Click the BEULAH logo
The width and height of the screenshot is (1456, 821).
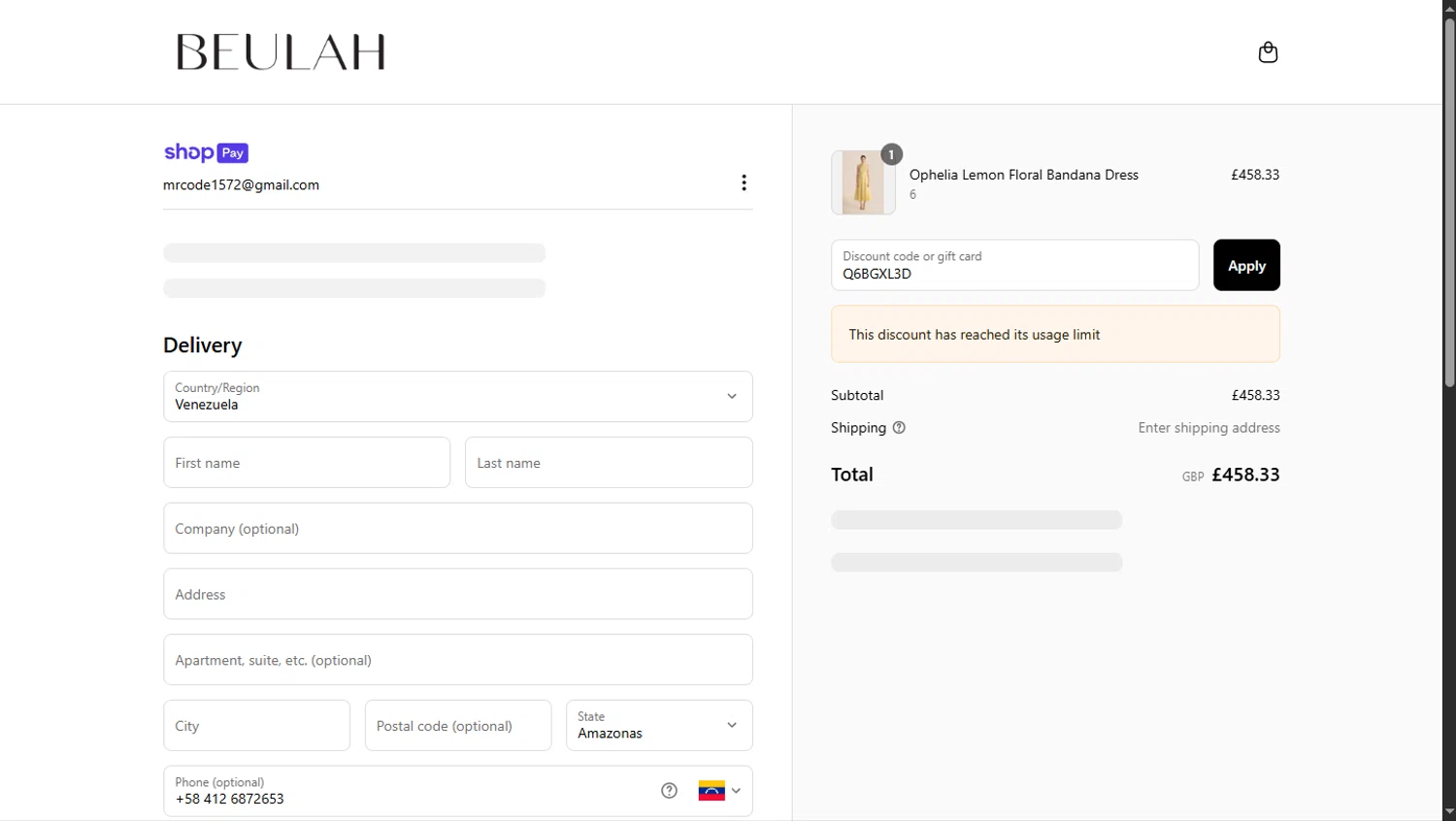281,52
